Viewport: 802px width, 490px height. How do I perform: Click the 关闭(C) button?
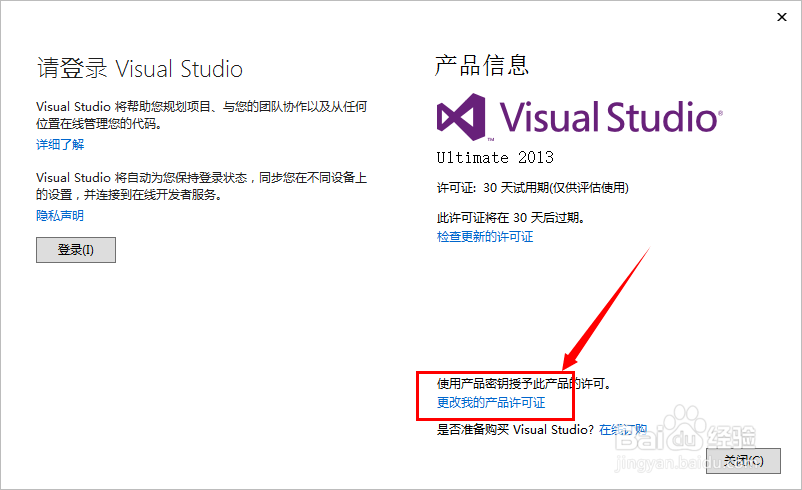[743, 461]
